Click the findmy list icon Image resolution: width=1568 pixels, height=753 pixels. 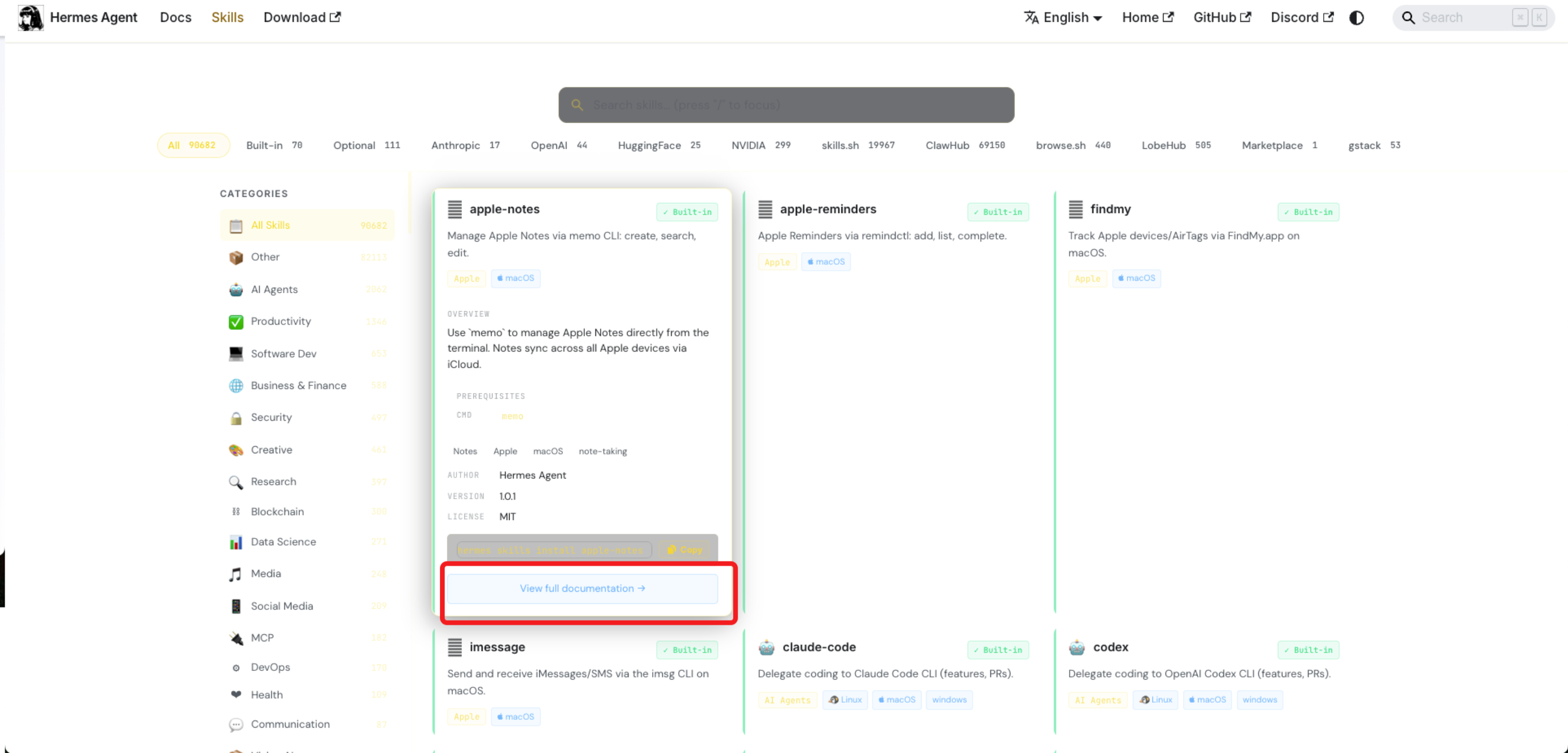pos(1075,209)
